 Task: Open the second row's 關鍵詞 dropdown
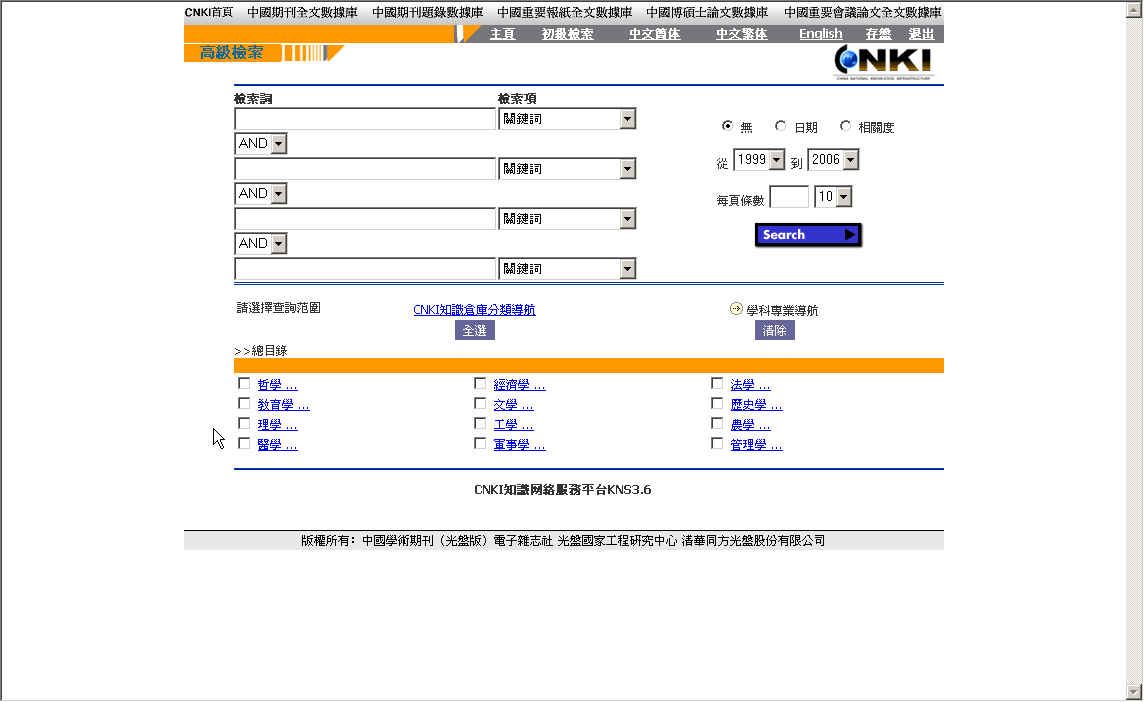pyautogui.click(x=567, y=169)
